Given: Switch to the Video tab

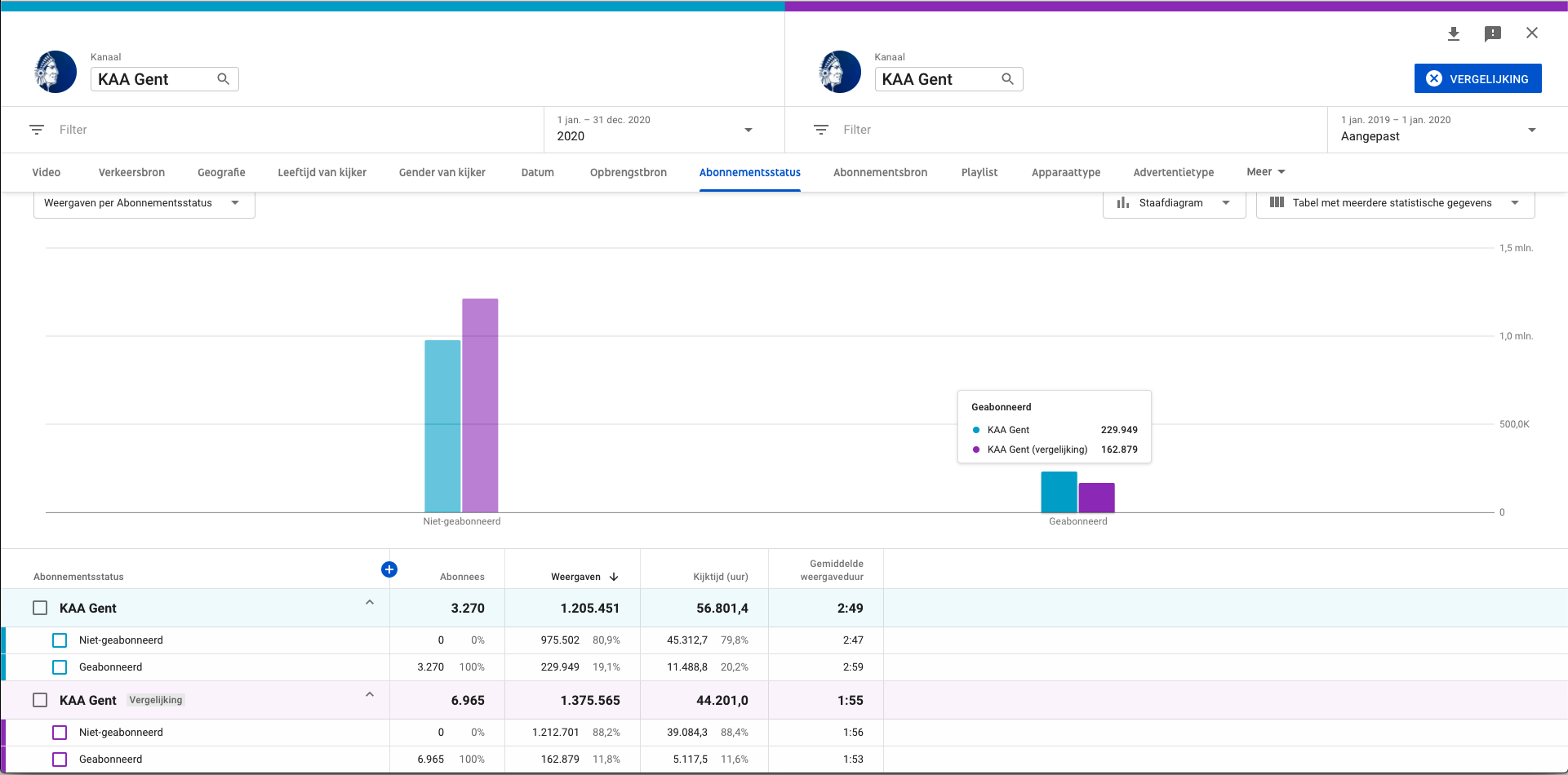Looking at the screenshot, I should tap(47, 172).
